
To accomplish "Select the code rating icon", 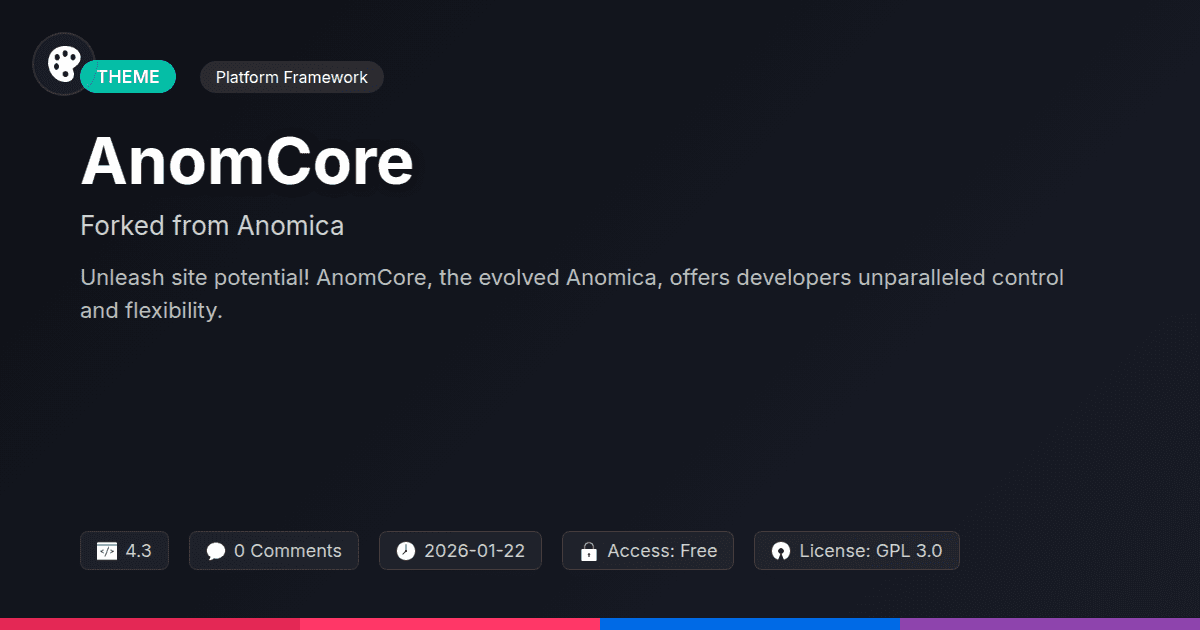I will coord(106,550).
